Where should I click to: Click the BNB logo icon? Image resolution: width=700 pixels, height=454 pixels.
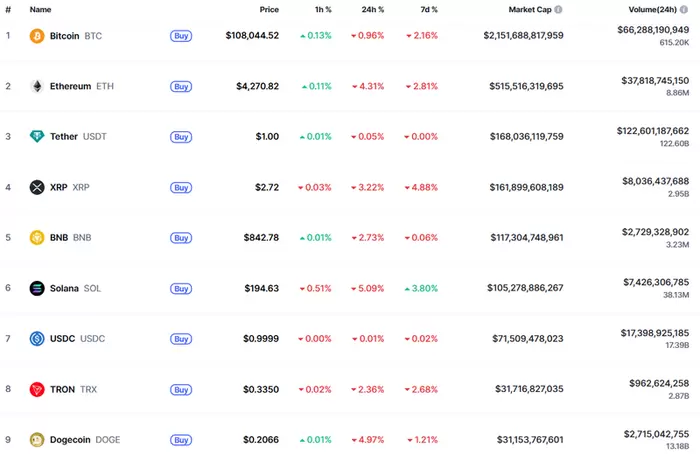tap(37, 238)
